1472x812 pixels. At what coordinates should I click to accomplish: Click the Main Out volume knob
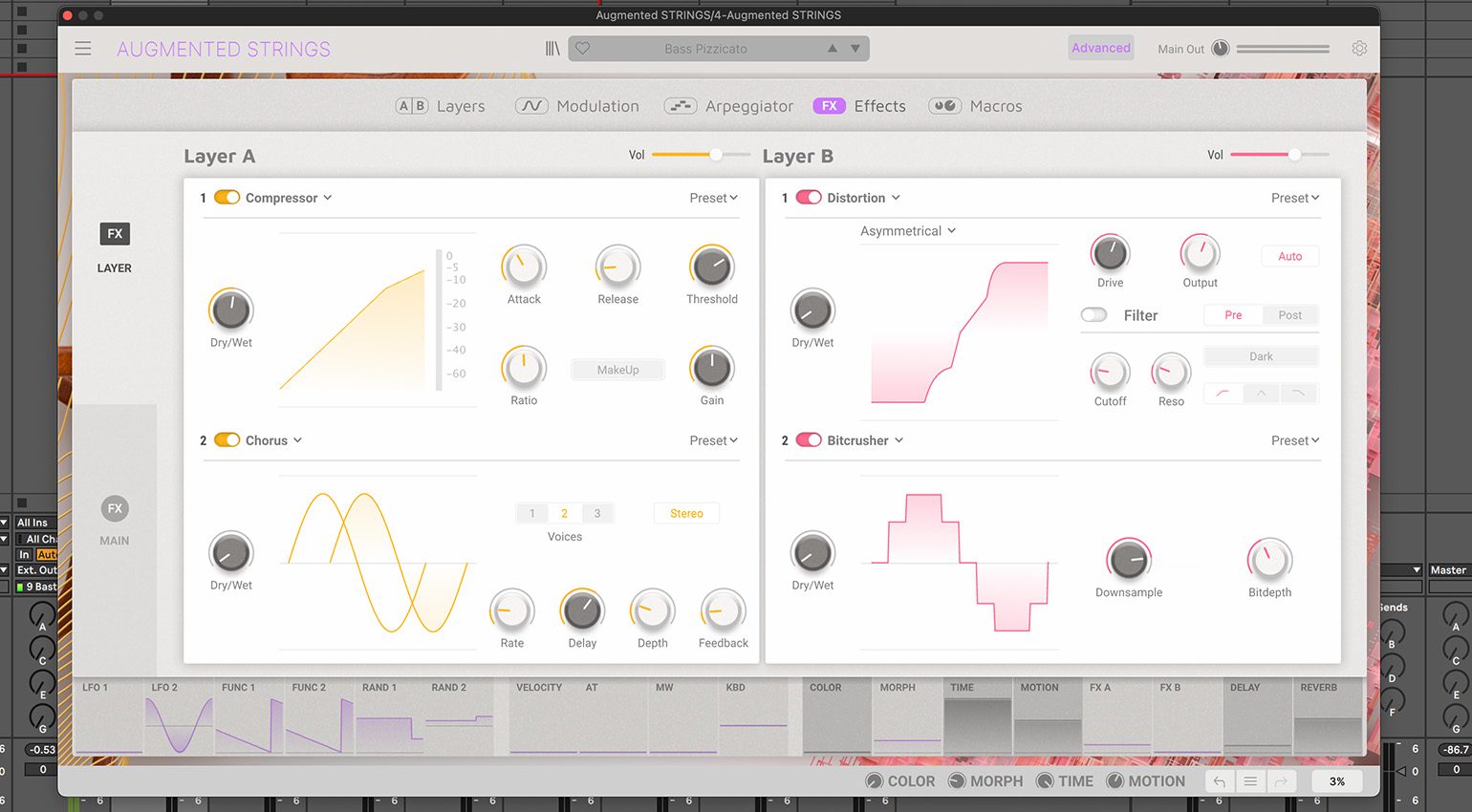point(1221,49)
